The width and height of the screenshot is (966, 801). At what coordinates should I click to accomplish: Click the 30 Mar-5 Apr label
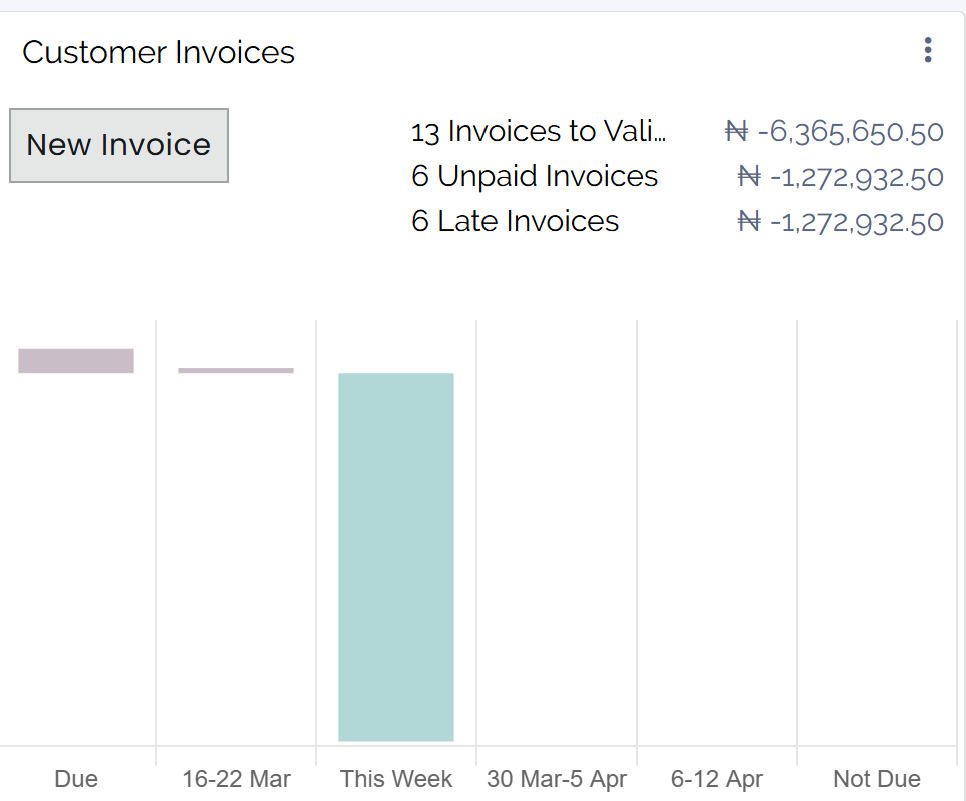556,778
